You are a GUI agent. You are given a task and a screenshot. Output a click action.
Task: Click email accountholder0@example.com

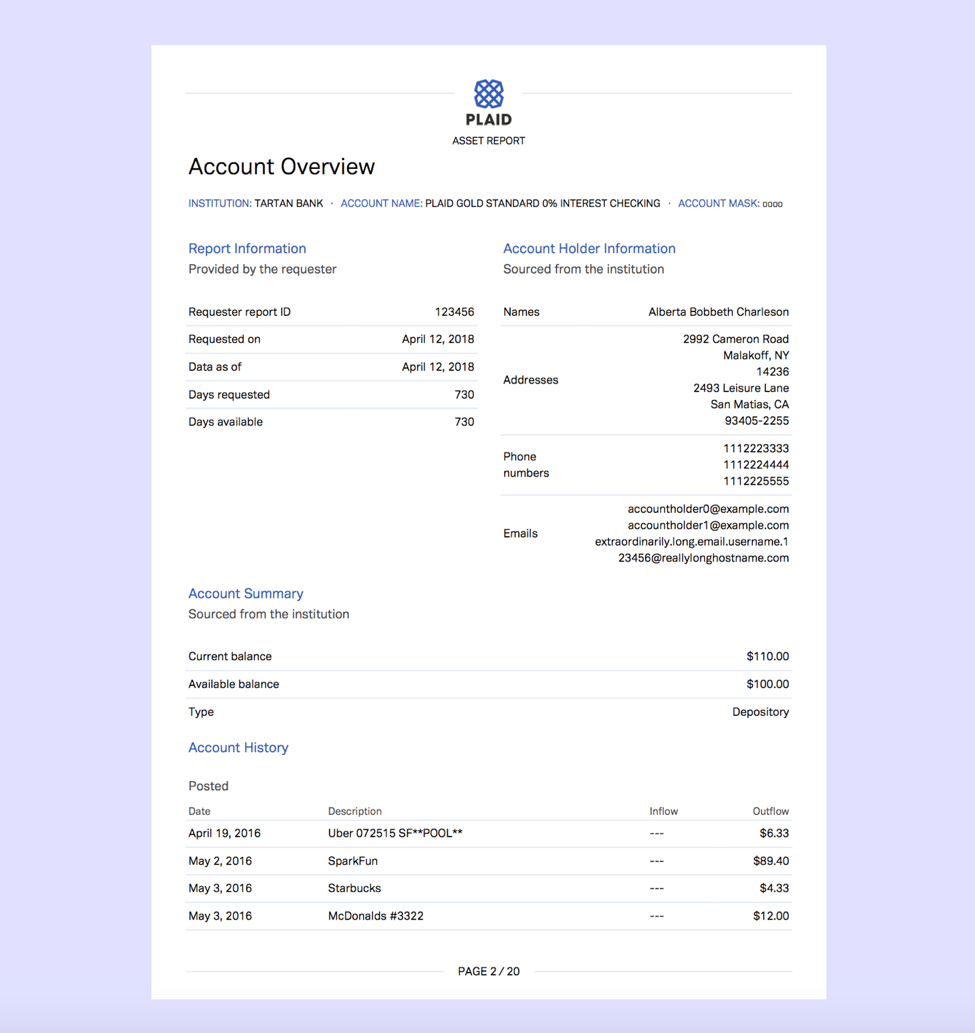pos(708,509)
